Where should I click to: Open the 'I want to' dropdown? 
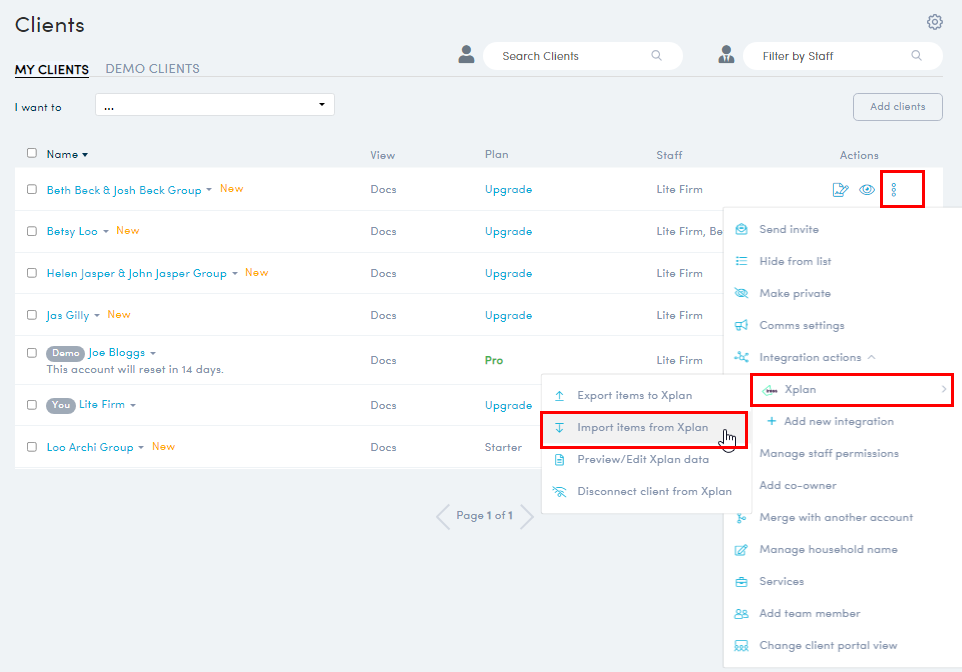pos(214,105)
